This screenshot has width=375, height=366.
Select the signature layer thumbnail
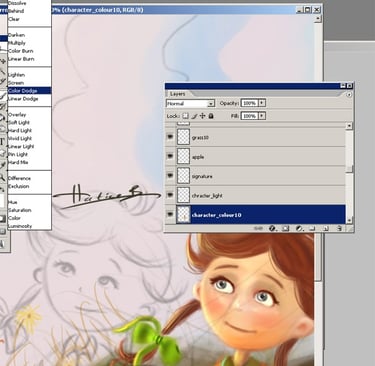(183, 176)
